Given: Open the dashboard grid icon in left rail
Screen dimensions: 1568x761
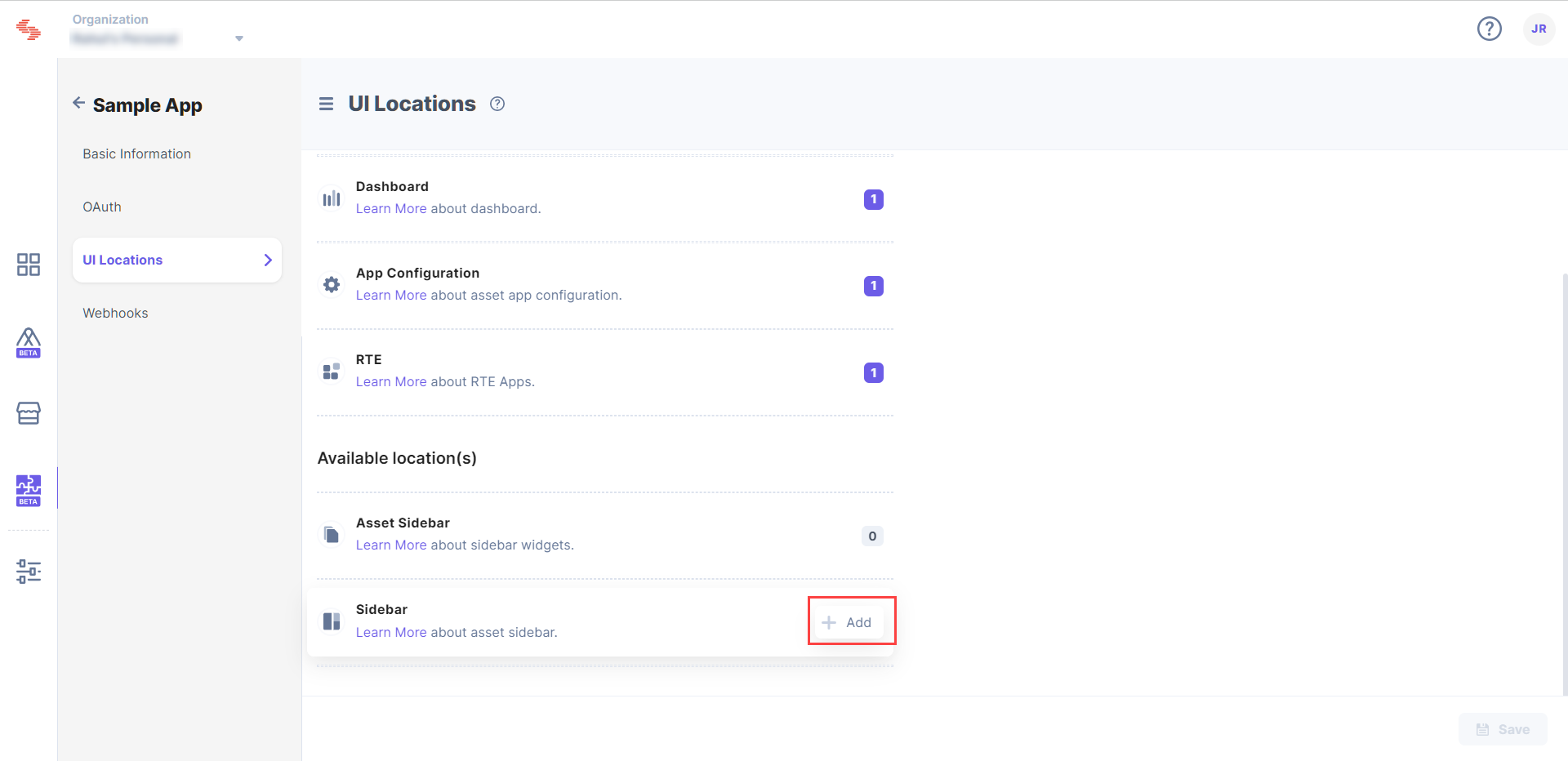Looking at the screenshot, I should (x=29, y=264).
